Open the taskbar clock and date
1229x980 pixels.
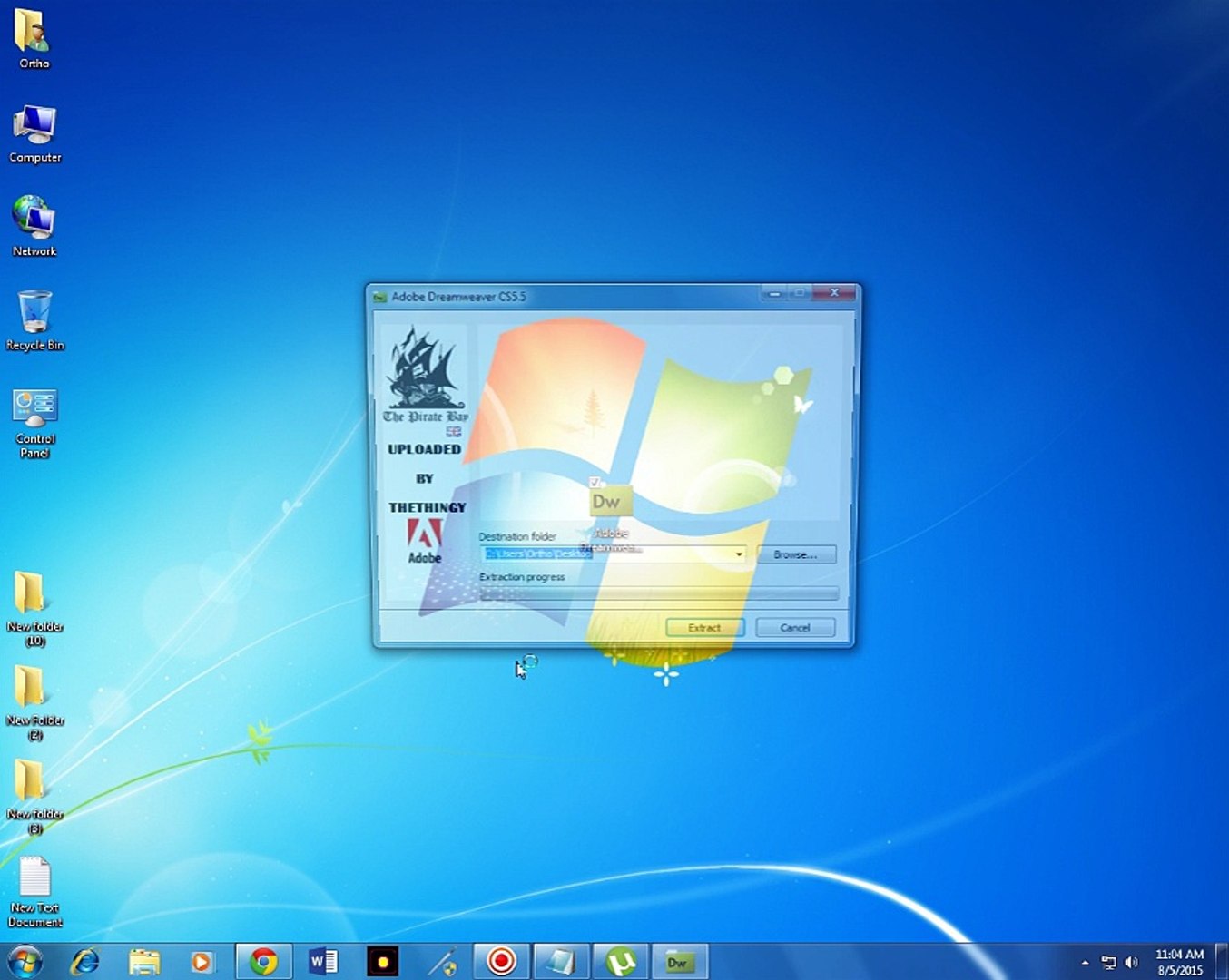point(1179,962)
